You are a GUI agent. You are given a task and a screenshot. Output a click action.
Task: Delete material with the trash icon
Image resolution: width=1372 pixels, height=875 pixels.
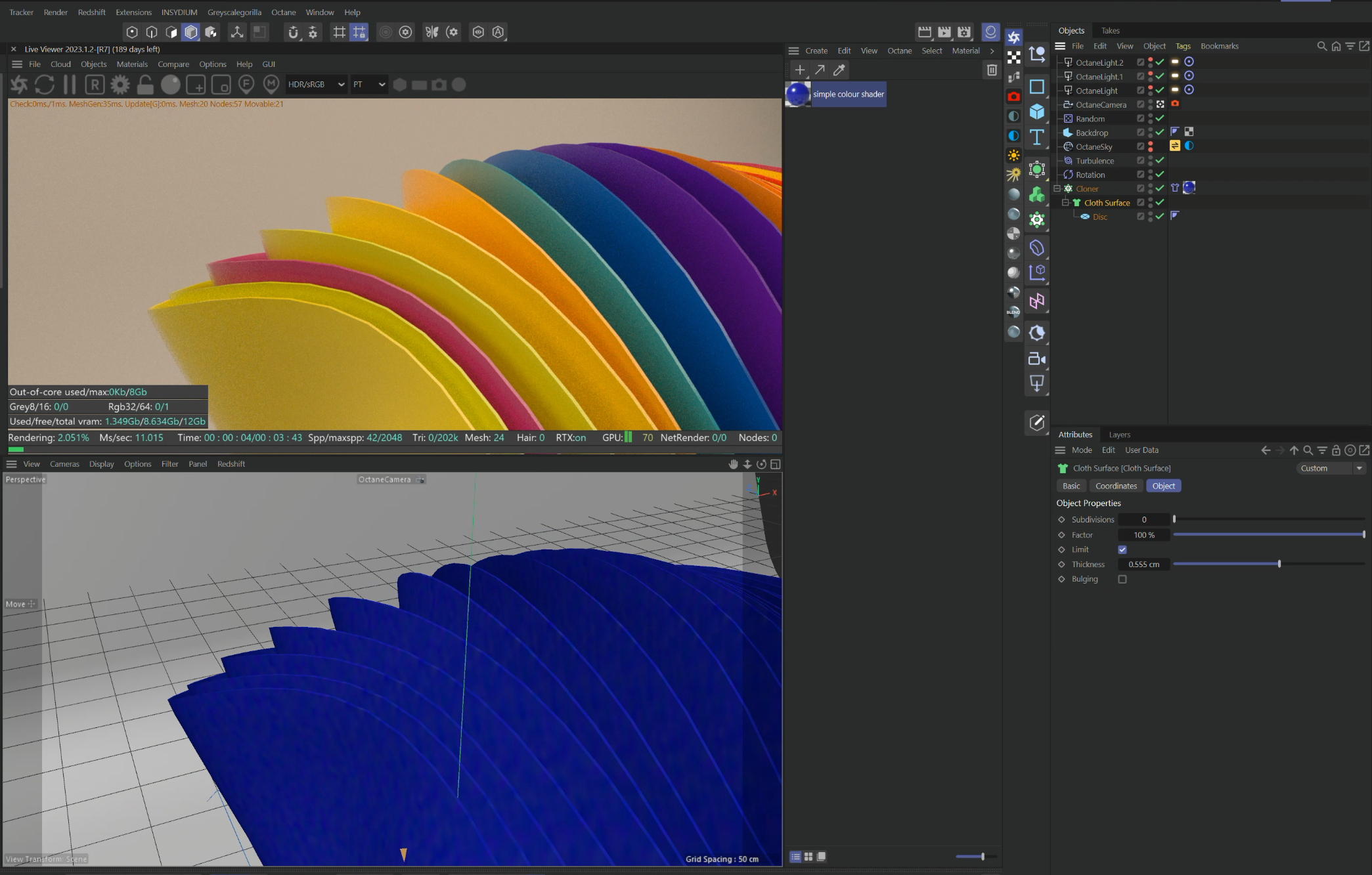(992, 70)
